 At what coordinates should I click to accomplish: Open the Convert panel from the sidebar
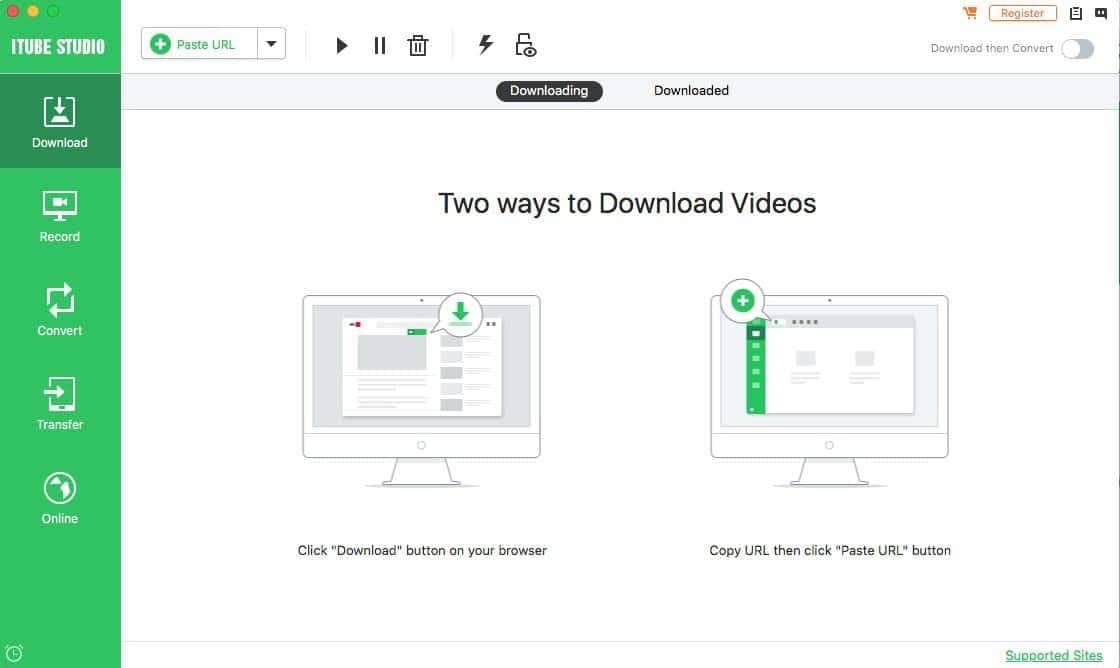point(59,309)
